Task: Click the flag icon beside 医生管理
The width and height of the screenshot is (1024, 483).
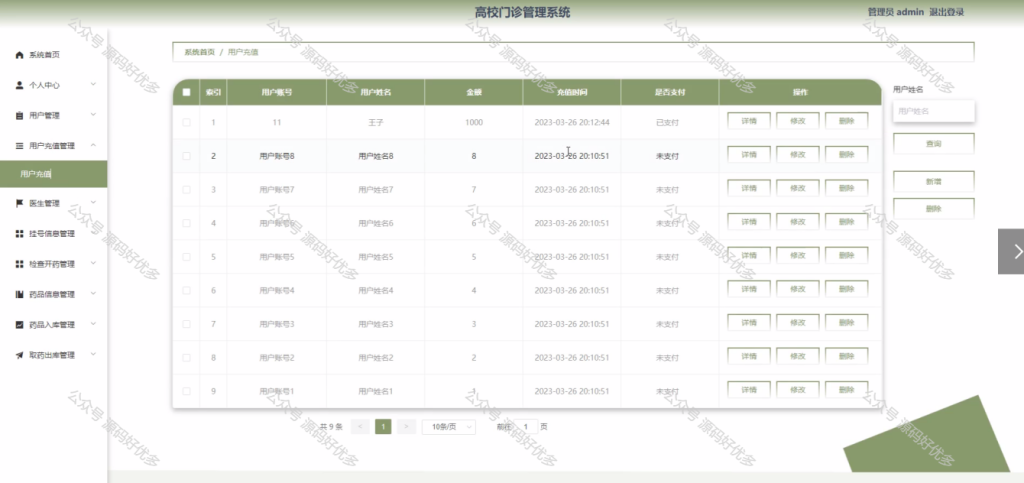Action: coord(20,204)
